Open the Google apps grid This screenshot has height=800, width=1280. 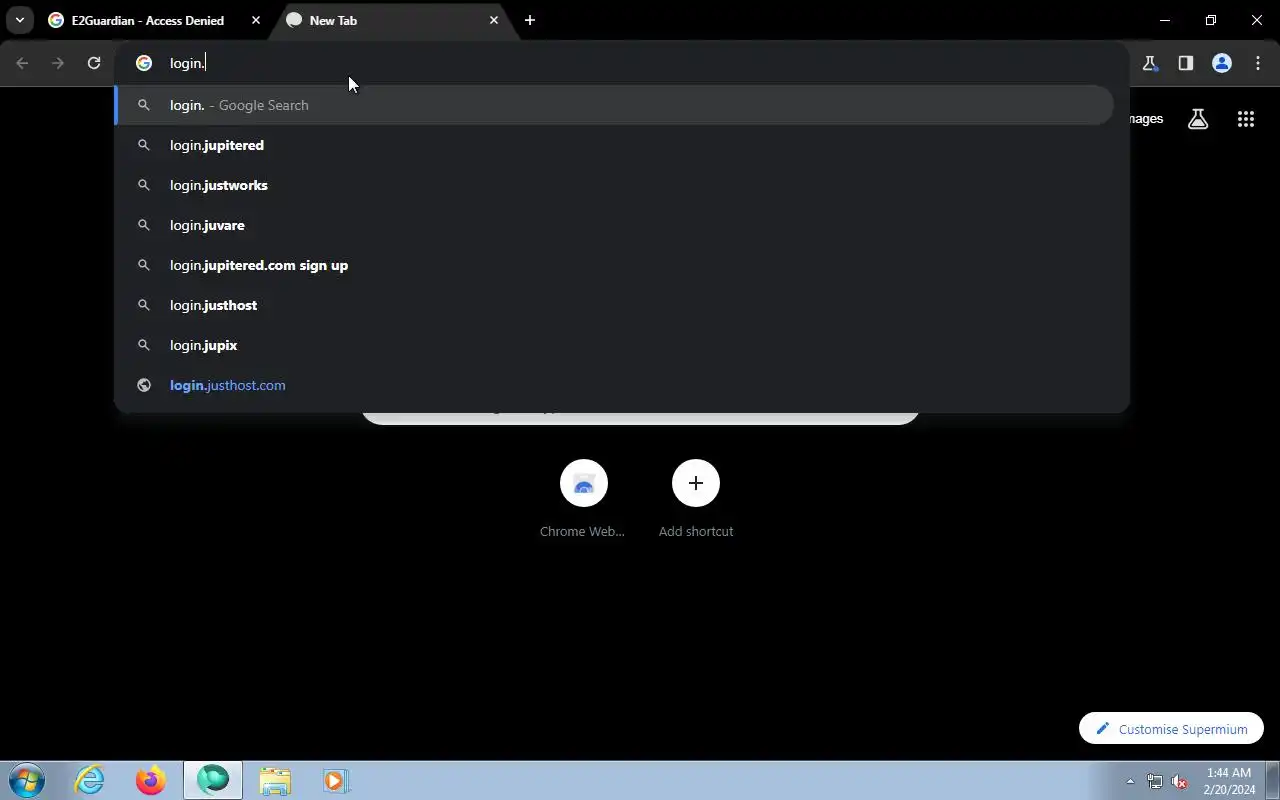[1245, 119]
